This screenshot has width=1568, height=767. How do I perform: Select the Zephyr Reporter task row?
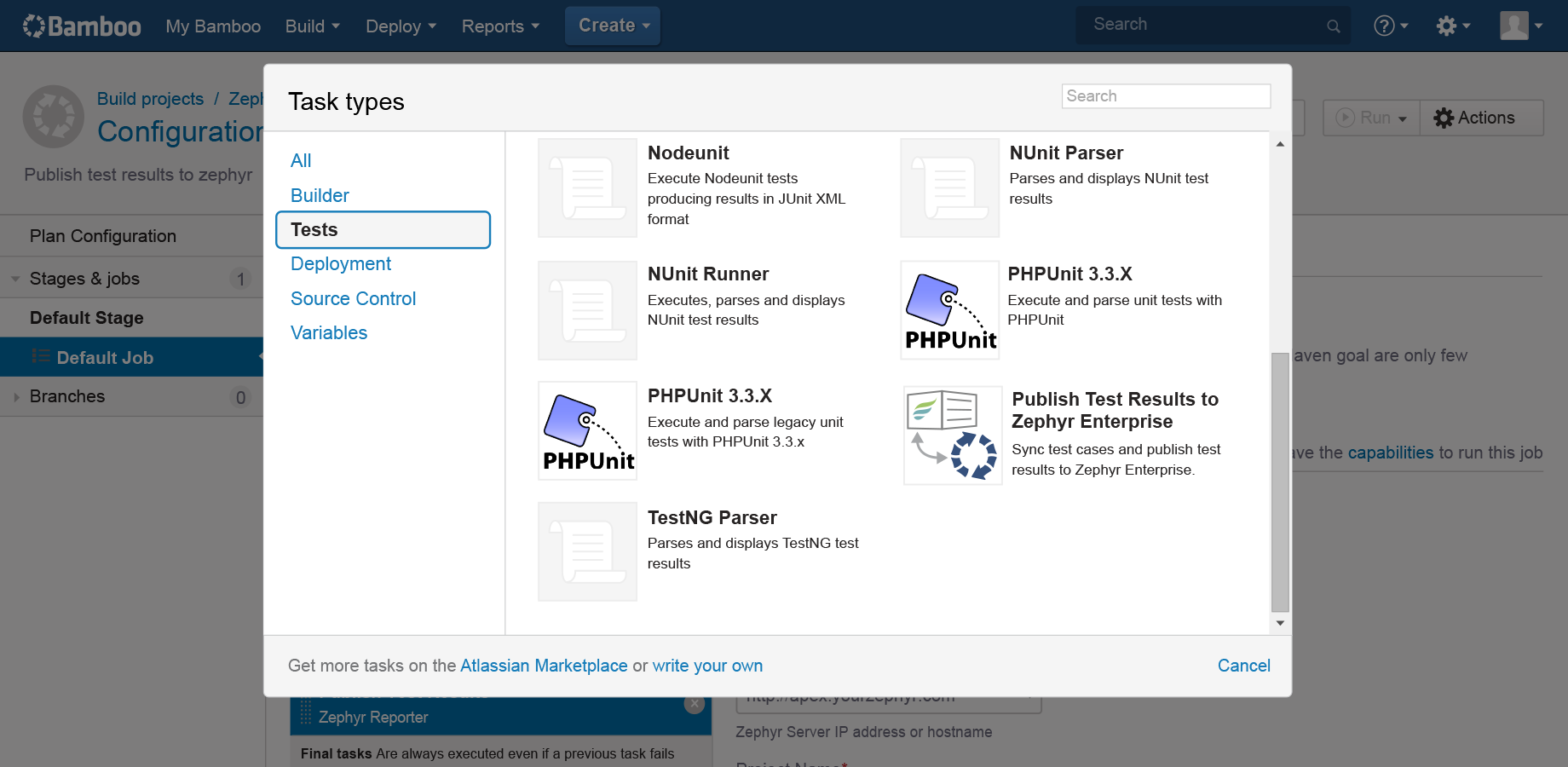[500, 717]
